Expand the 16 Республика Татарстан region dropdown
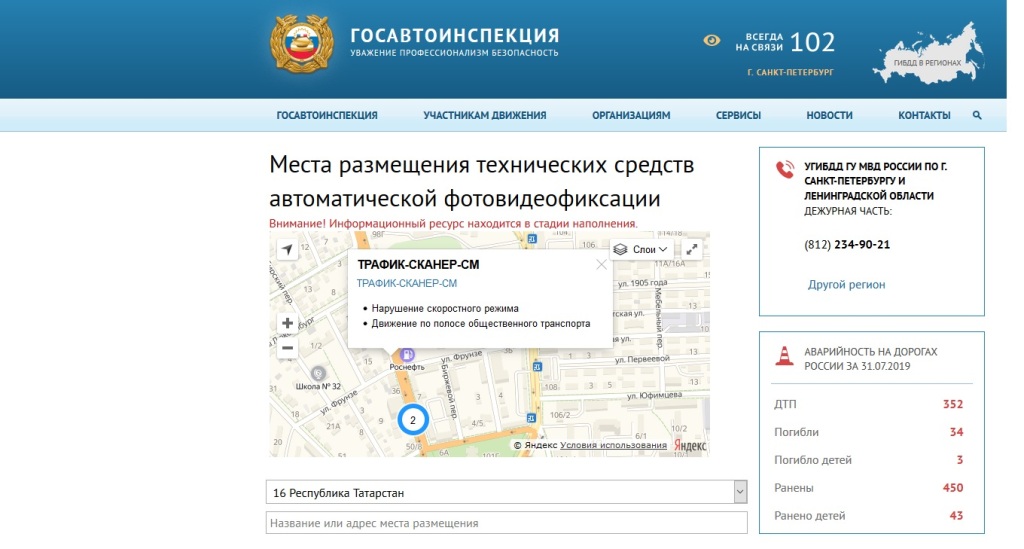 (x=739, y=492)
